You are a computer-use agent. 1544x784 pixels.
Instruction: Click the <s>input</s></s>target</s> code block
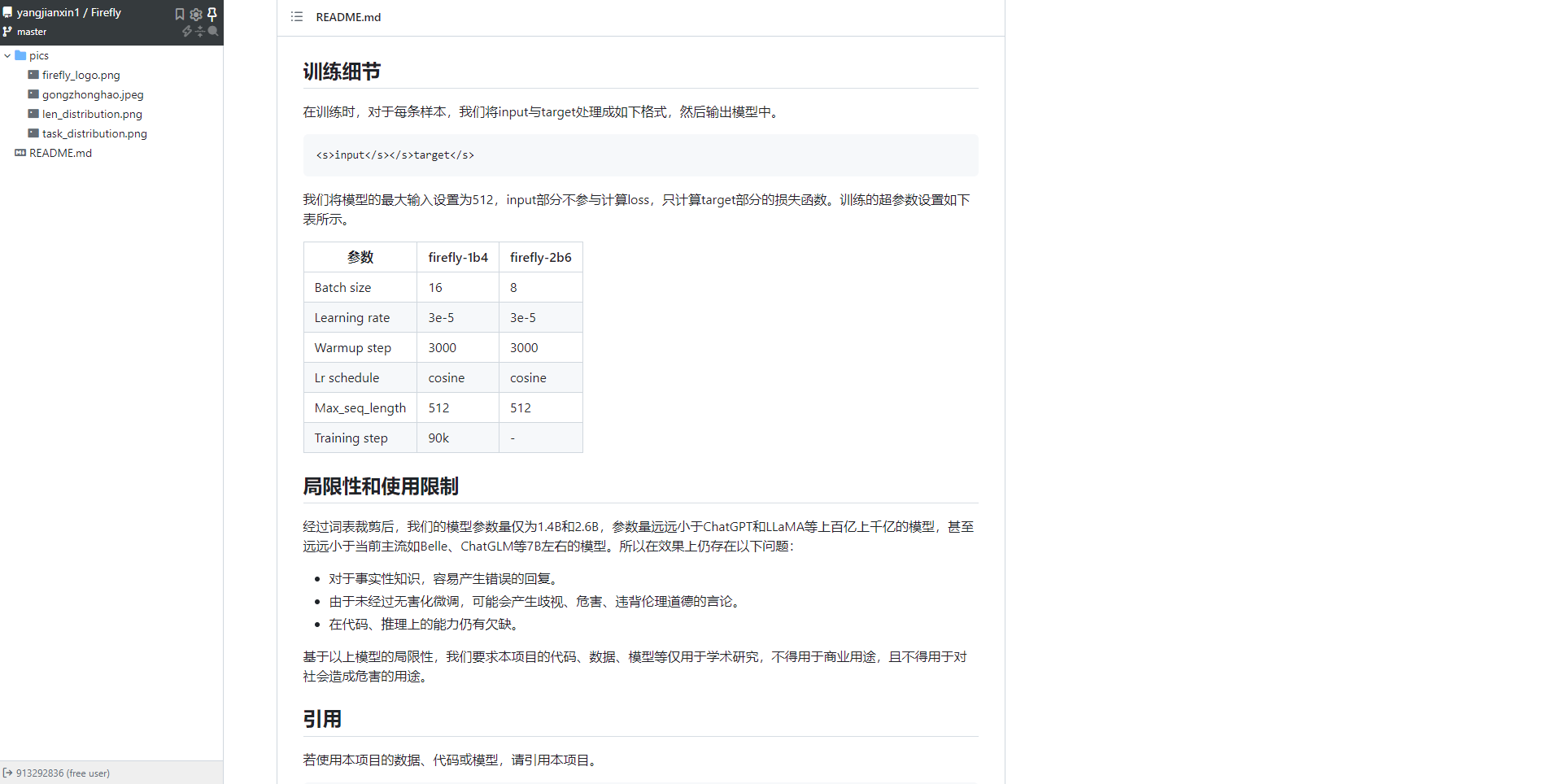coord(640,155)
